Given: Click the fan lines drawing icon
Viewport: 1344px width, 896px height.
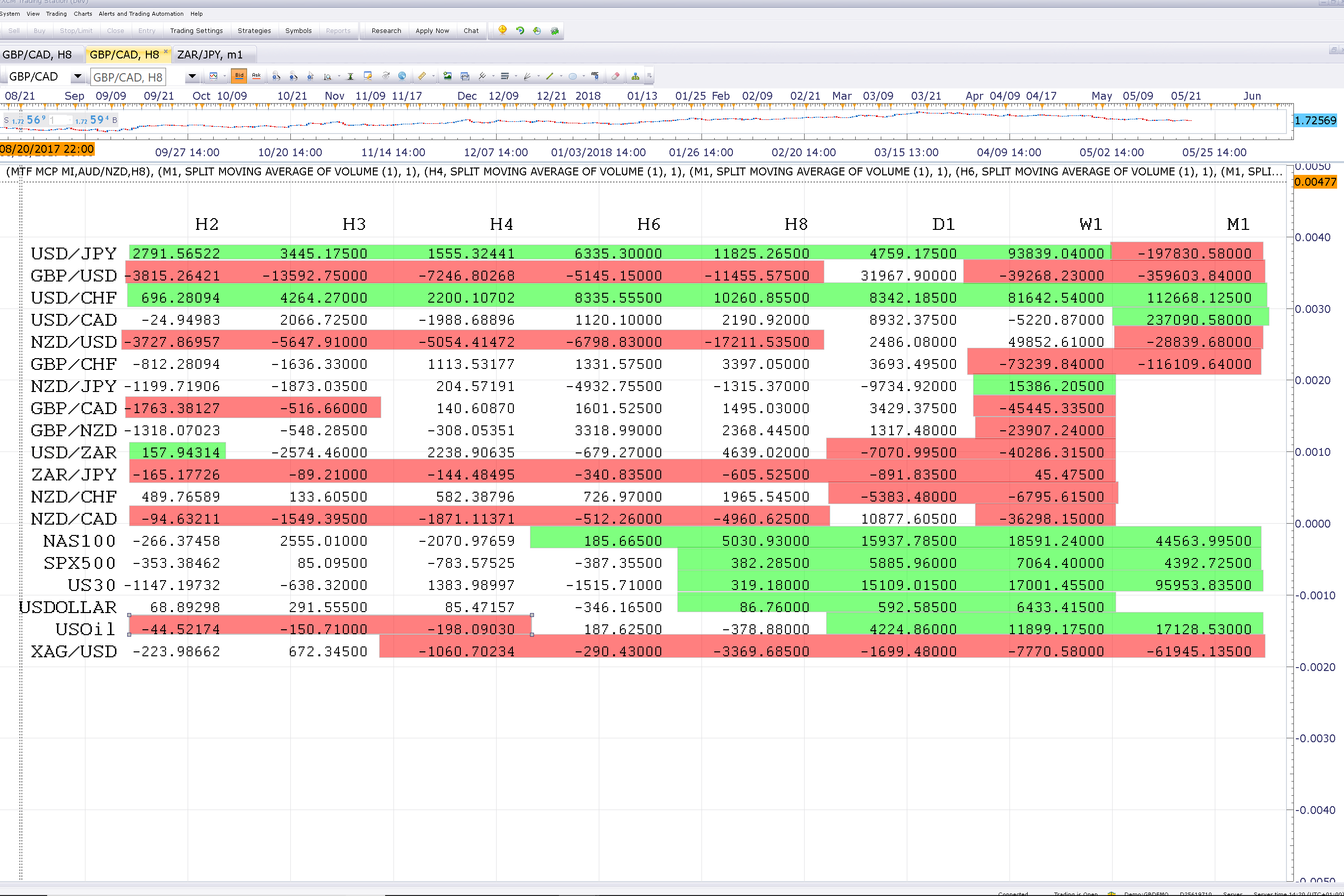Looking at the screenshot, I should coord(528,76).
